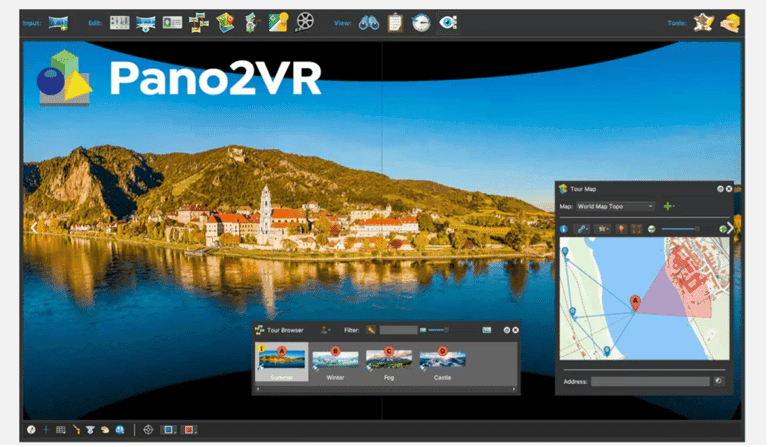Click the orange fit-to-frame icon in Tour Map
Screen dimensions: 768x447
(636, 229)
